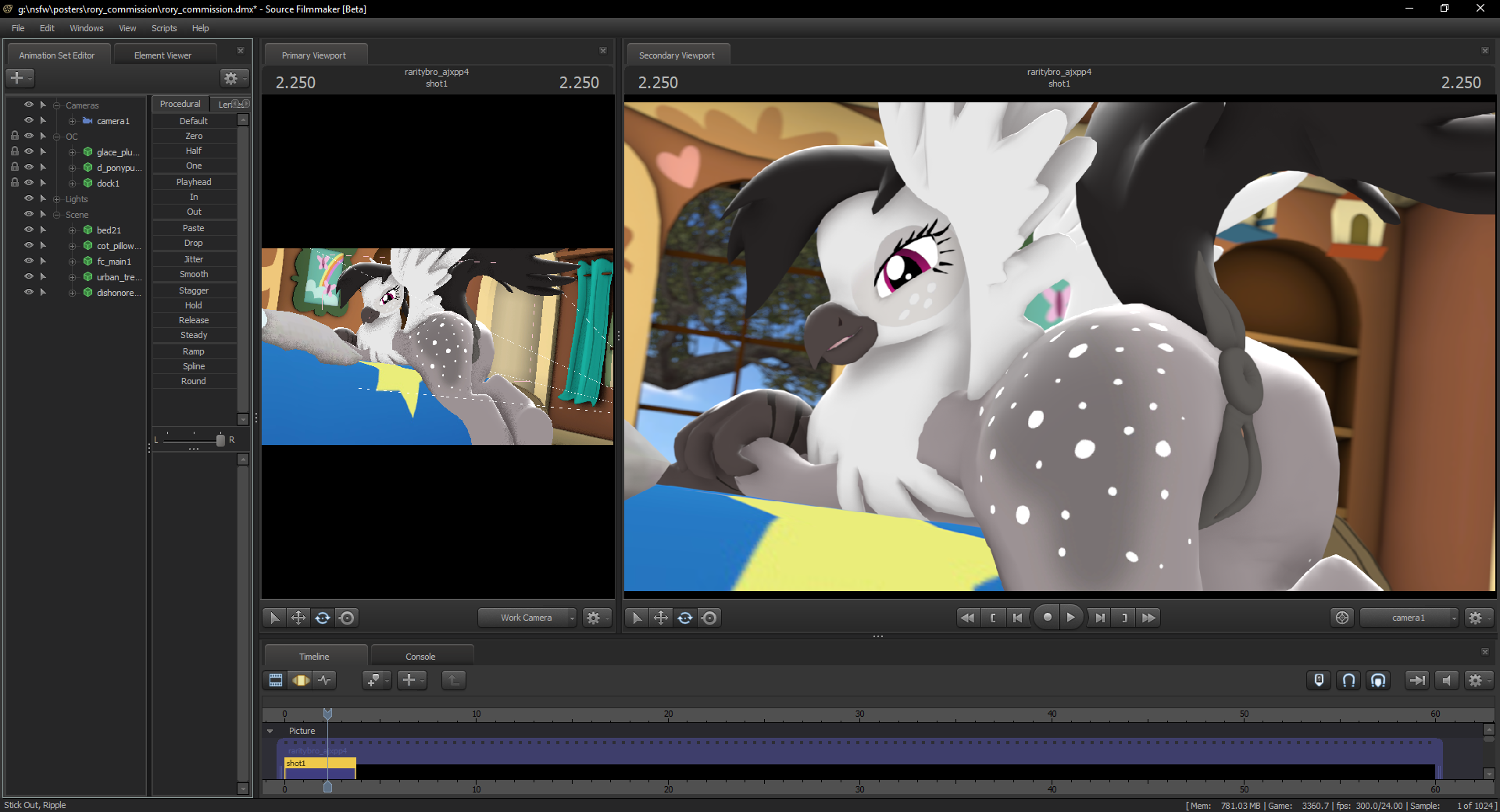
Task: Click the Default preset
Action: point(194,121)
